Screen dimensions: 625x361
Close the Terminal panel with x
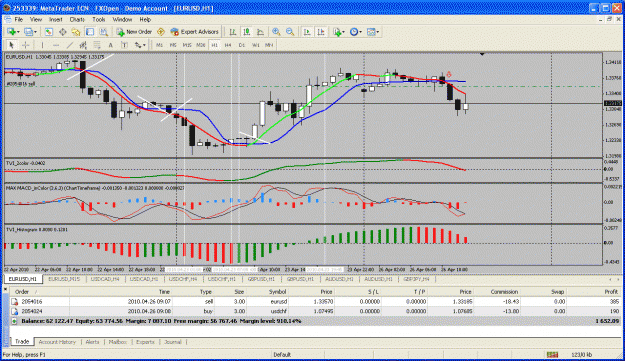pos(6,289)
